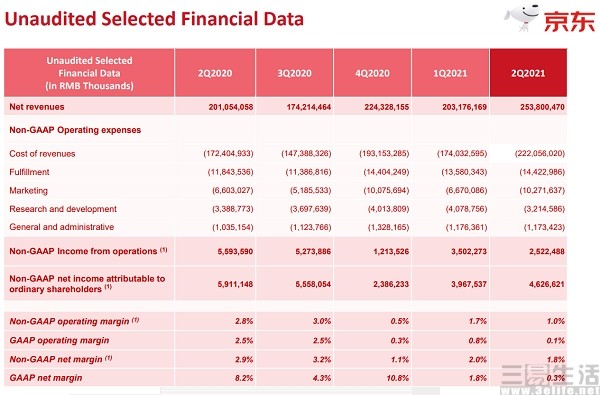Click Research and development row label

click(x=63, y=209)
